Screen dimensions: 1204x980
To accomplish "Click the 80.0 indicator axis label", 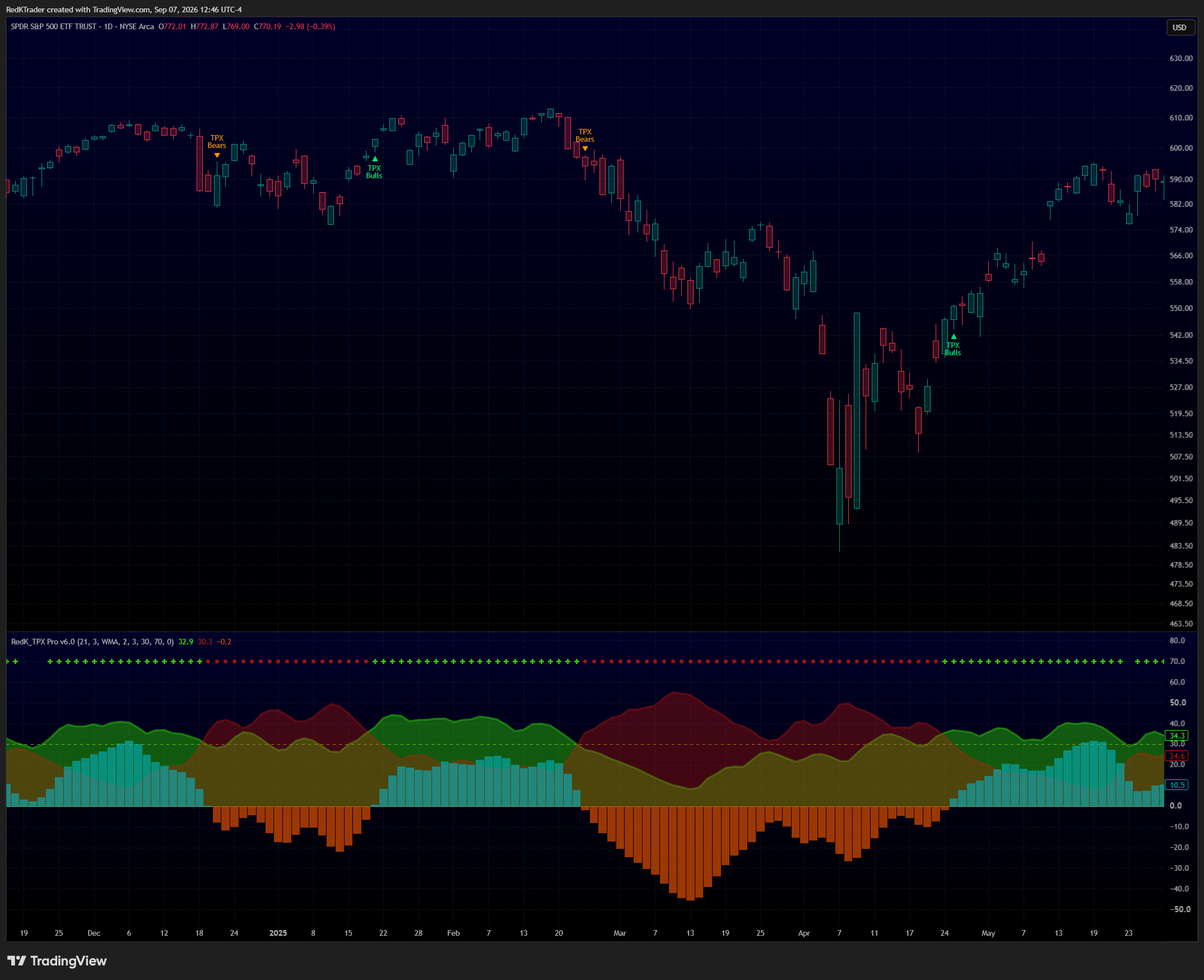I will 1177,640.
